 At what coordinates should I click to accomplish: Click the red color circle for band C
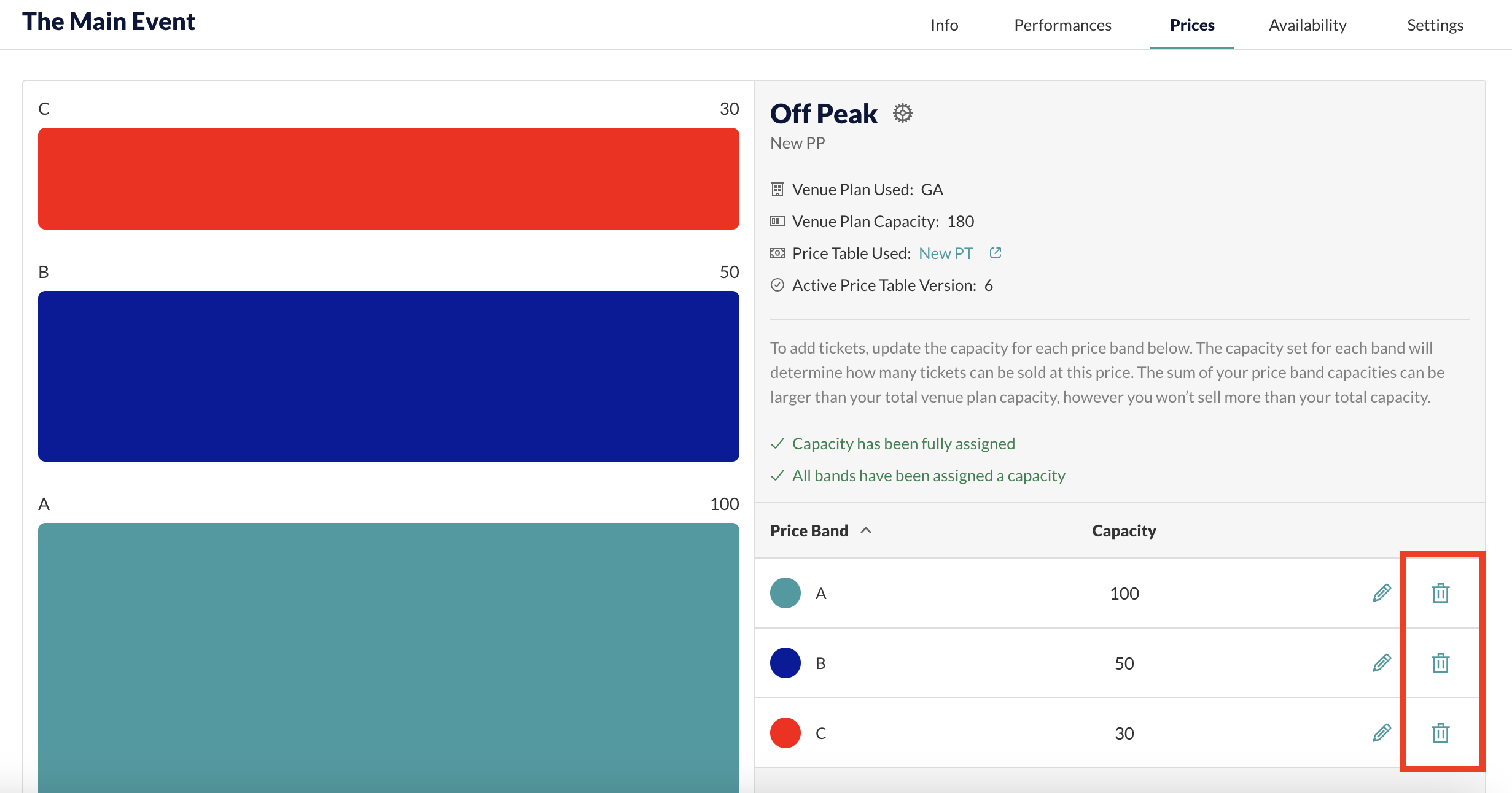tap(785, 733)
